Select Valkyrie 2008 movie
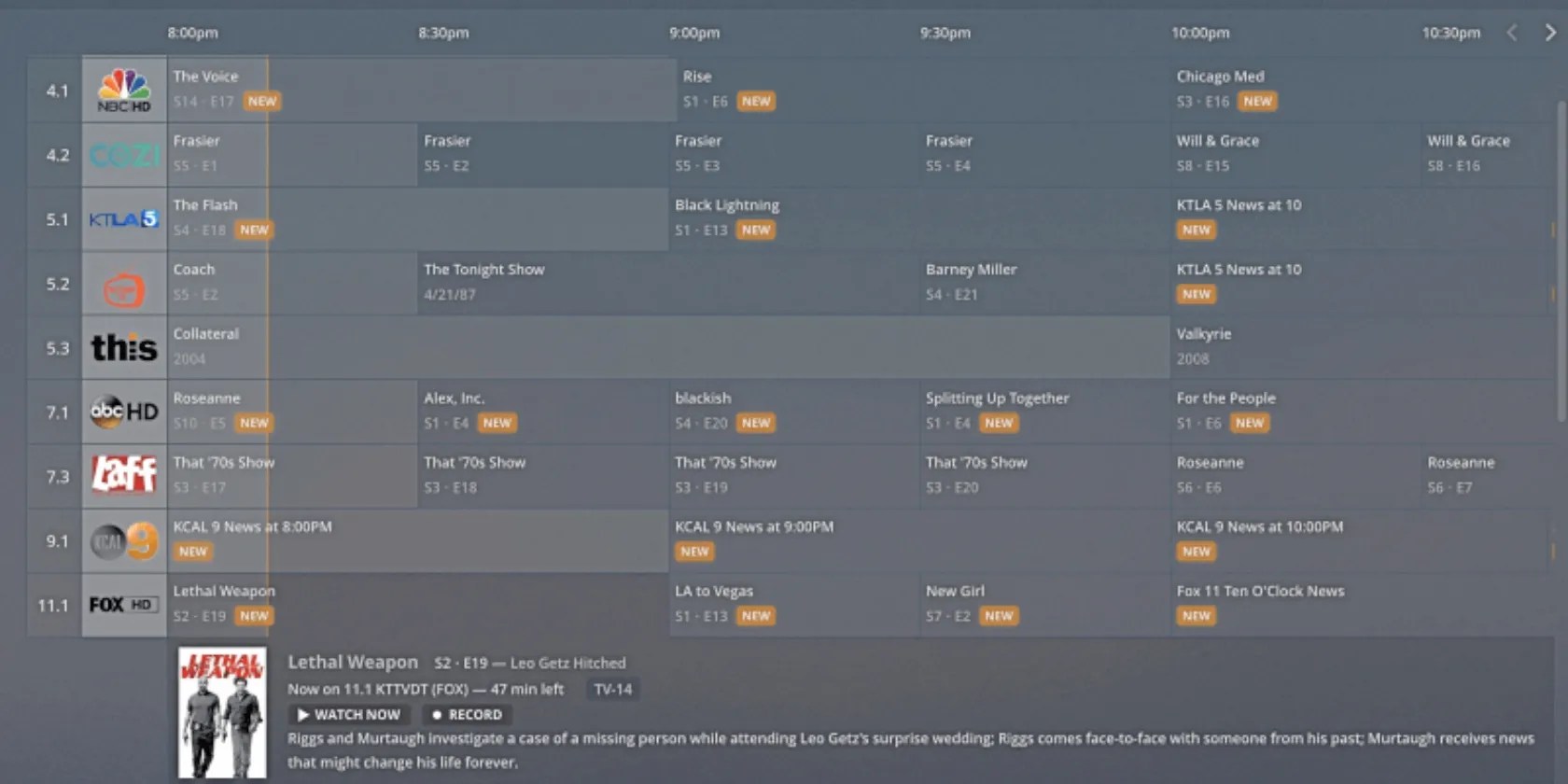 (1364, 348)
